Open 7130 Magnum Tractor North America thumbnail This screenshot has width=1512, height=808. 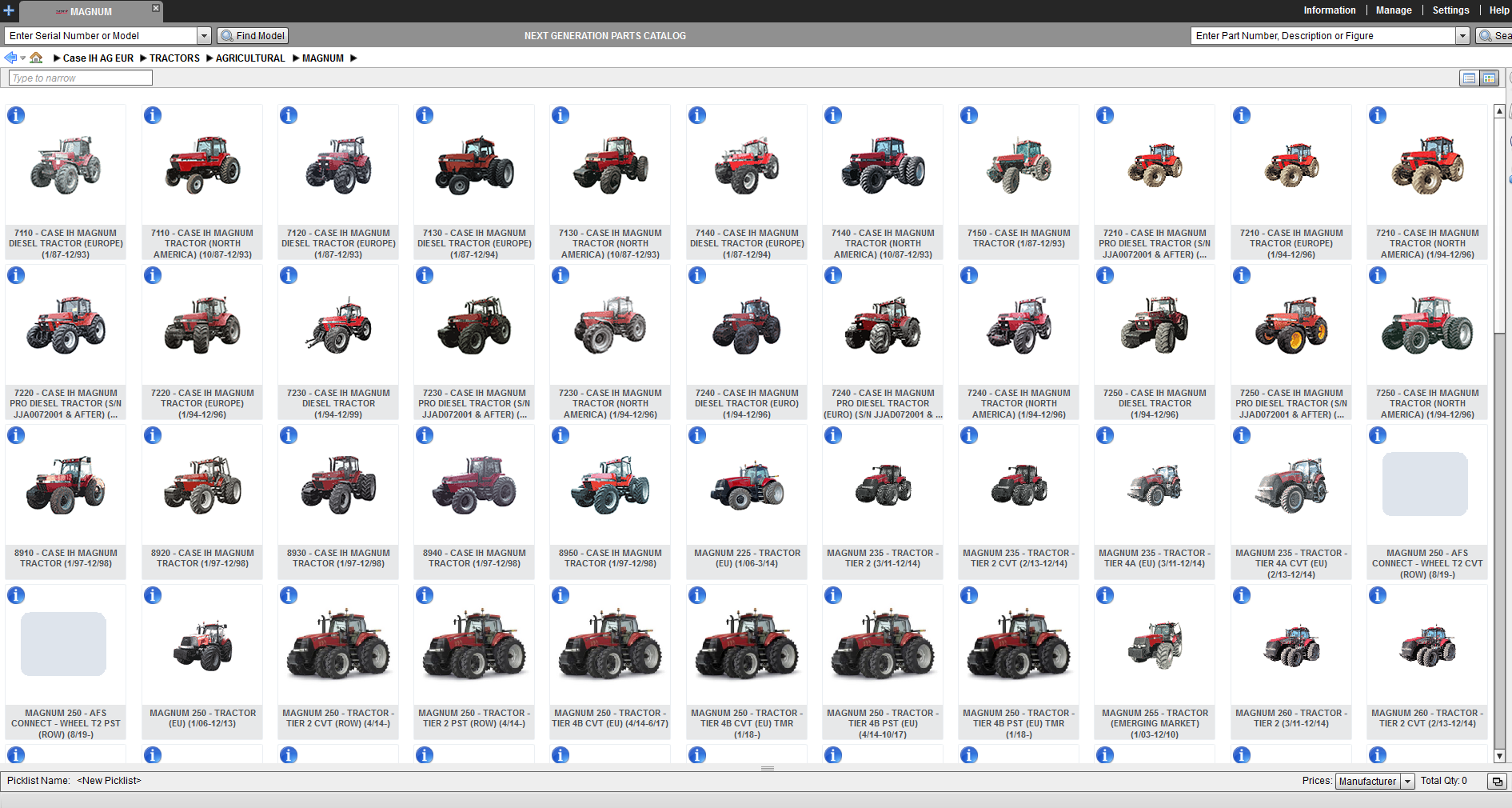pyautogui.click(x=610, y=166)
